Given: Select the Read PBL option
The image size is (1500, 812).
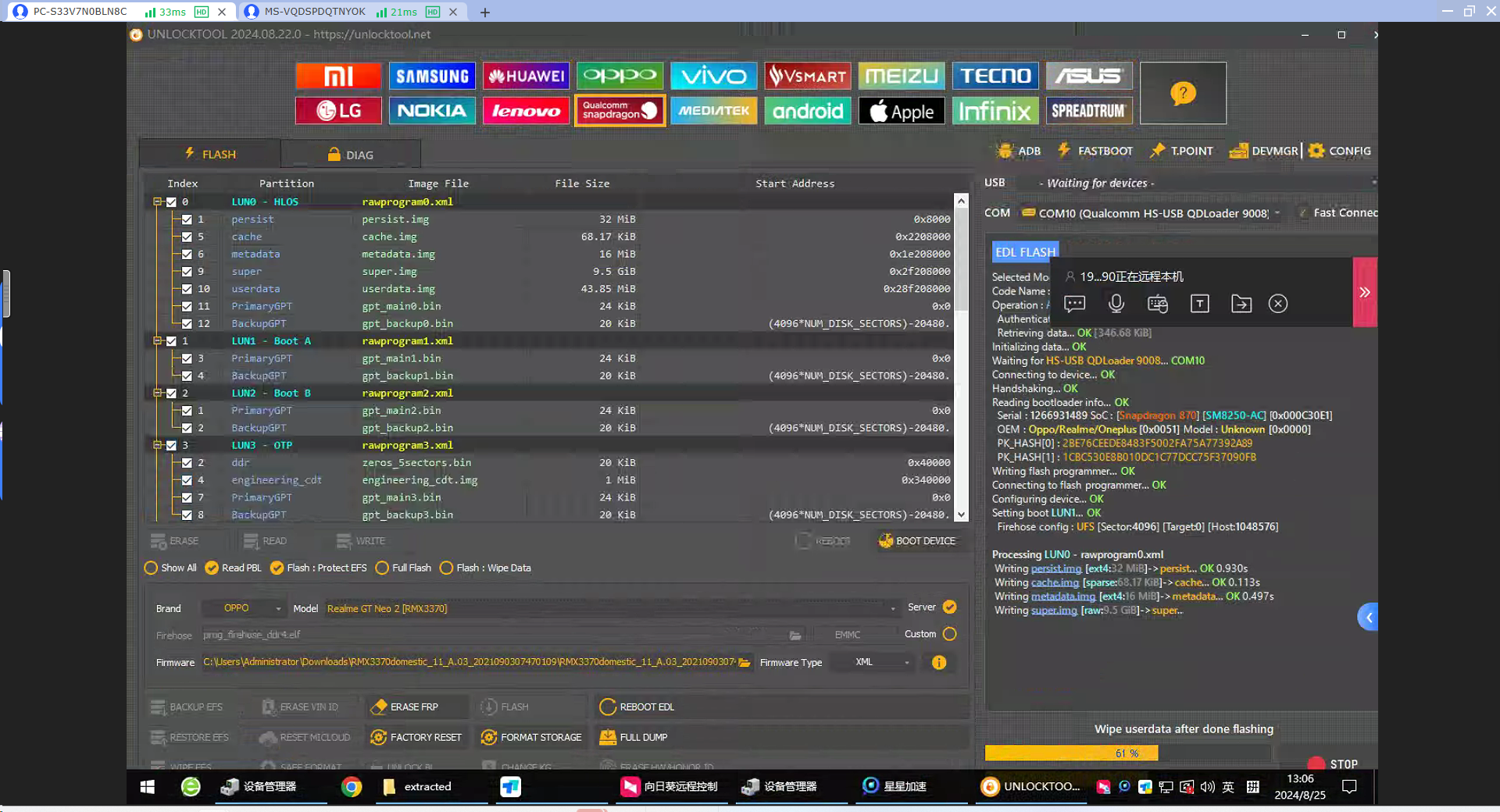Looking at the screenshot, I should pyautogui.click(x=233, y=568).
